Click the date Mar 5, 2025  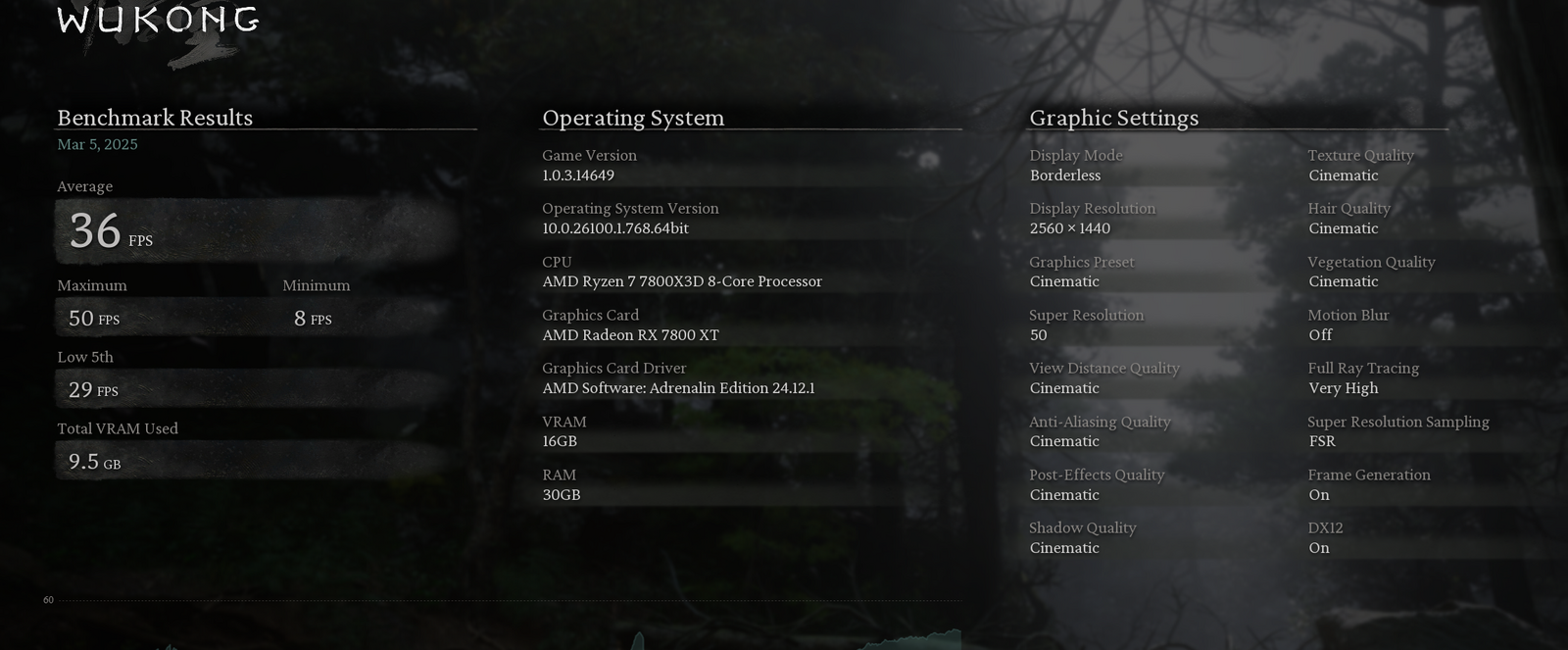point(97,144)
